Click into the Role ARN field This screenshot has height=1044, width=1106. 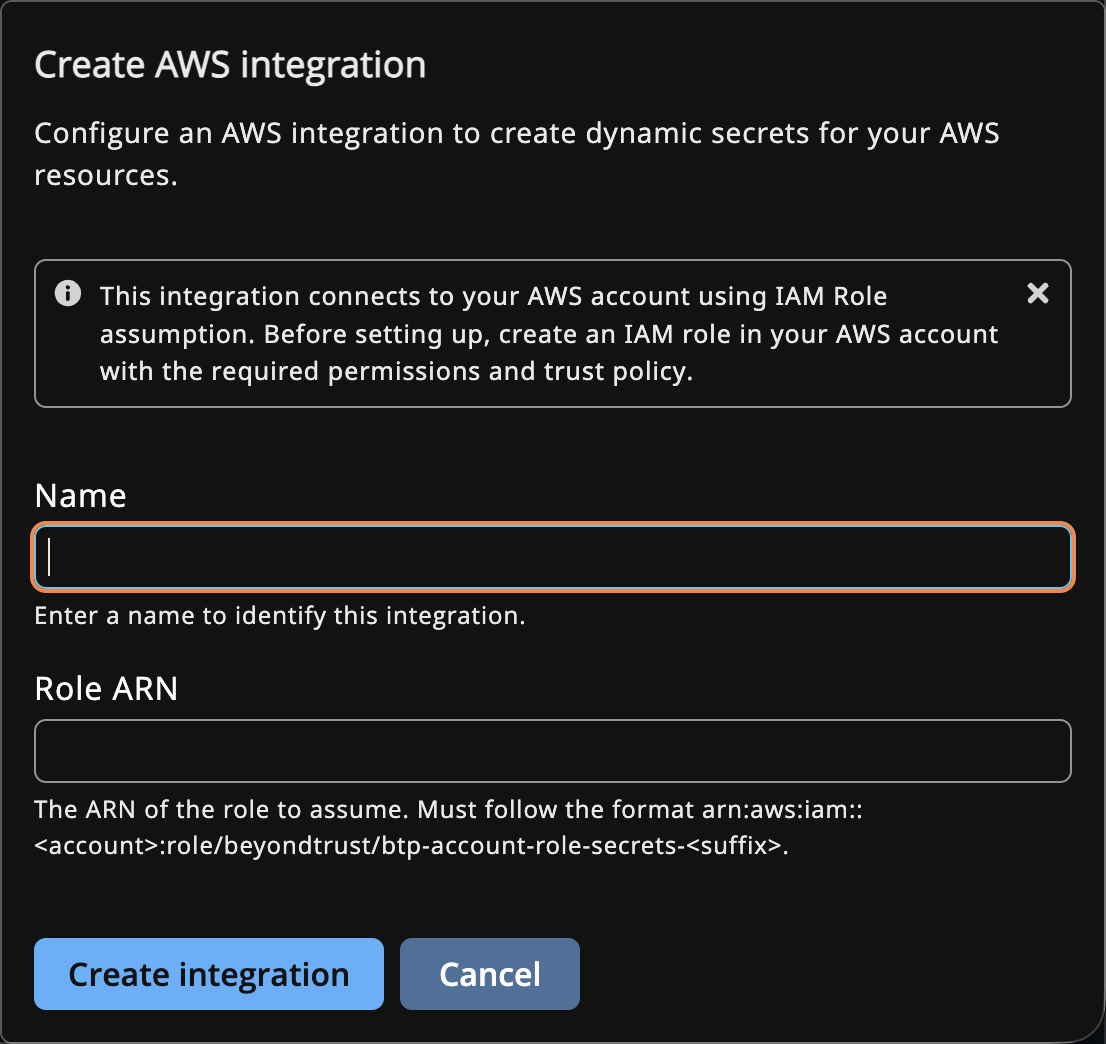[x=553, y=751]
